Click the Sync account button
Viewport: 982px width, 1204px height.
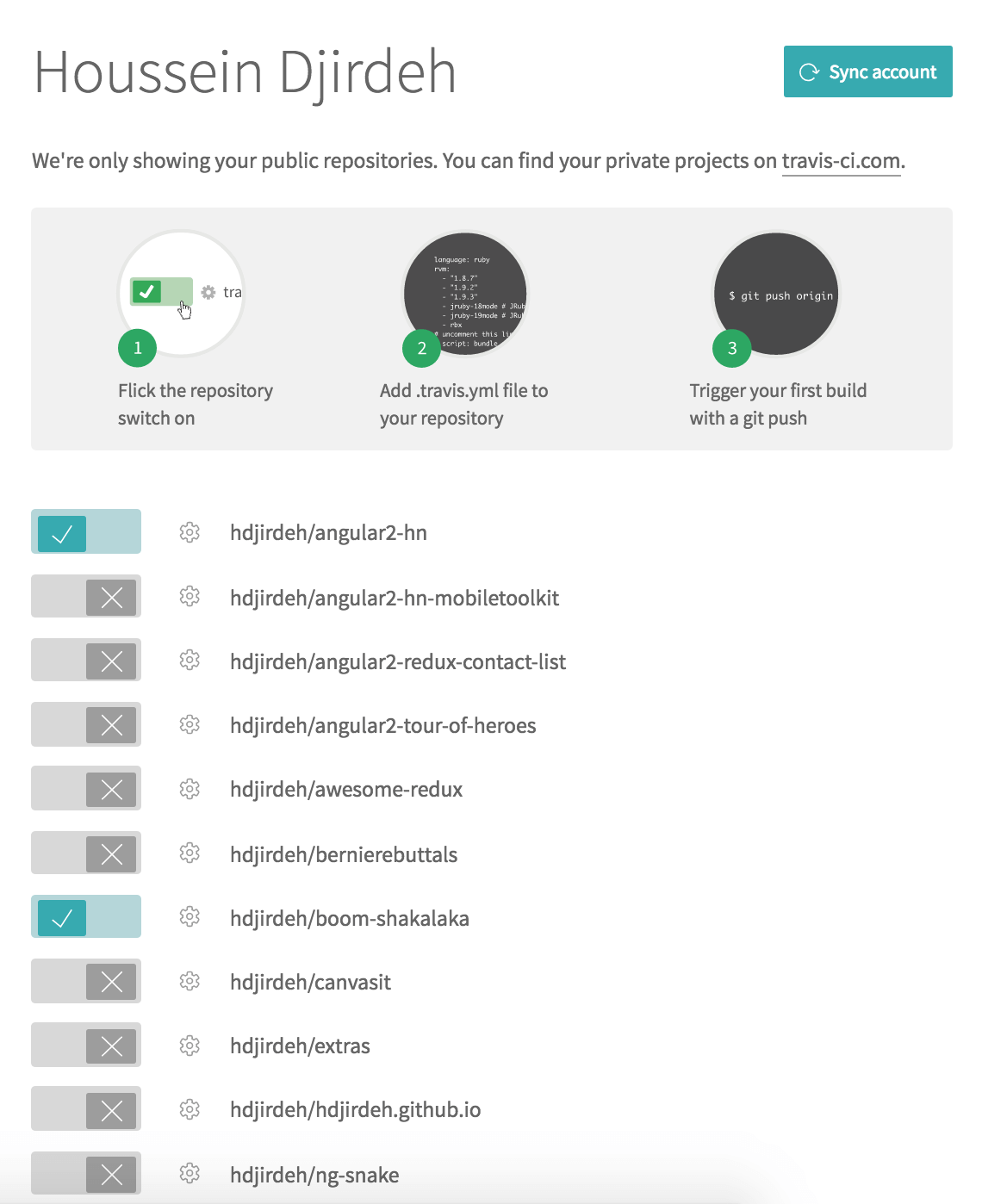(867, 71)
